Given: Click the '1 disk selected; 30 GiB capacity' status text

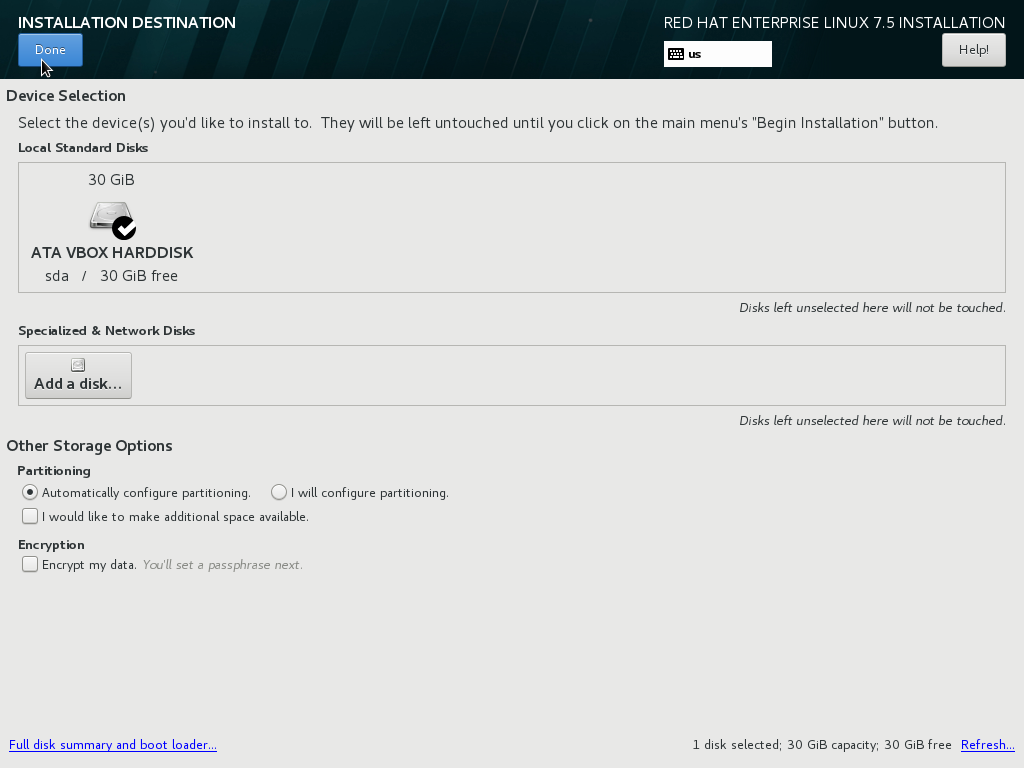Looking at the screenshot, I should coord(783,745).
